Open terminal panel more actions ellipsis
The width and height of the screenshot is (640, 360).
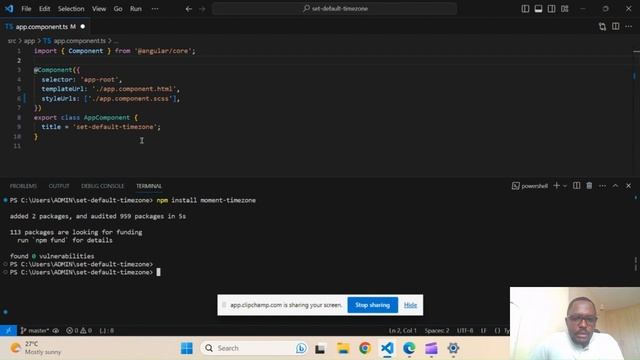point(602,186)
